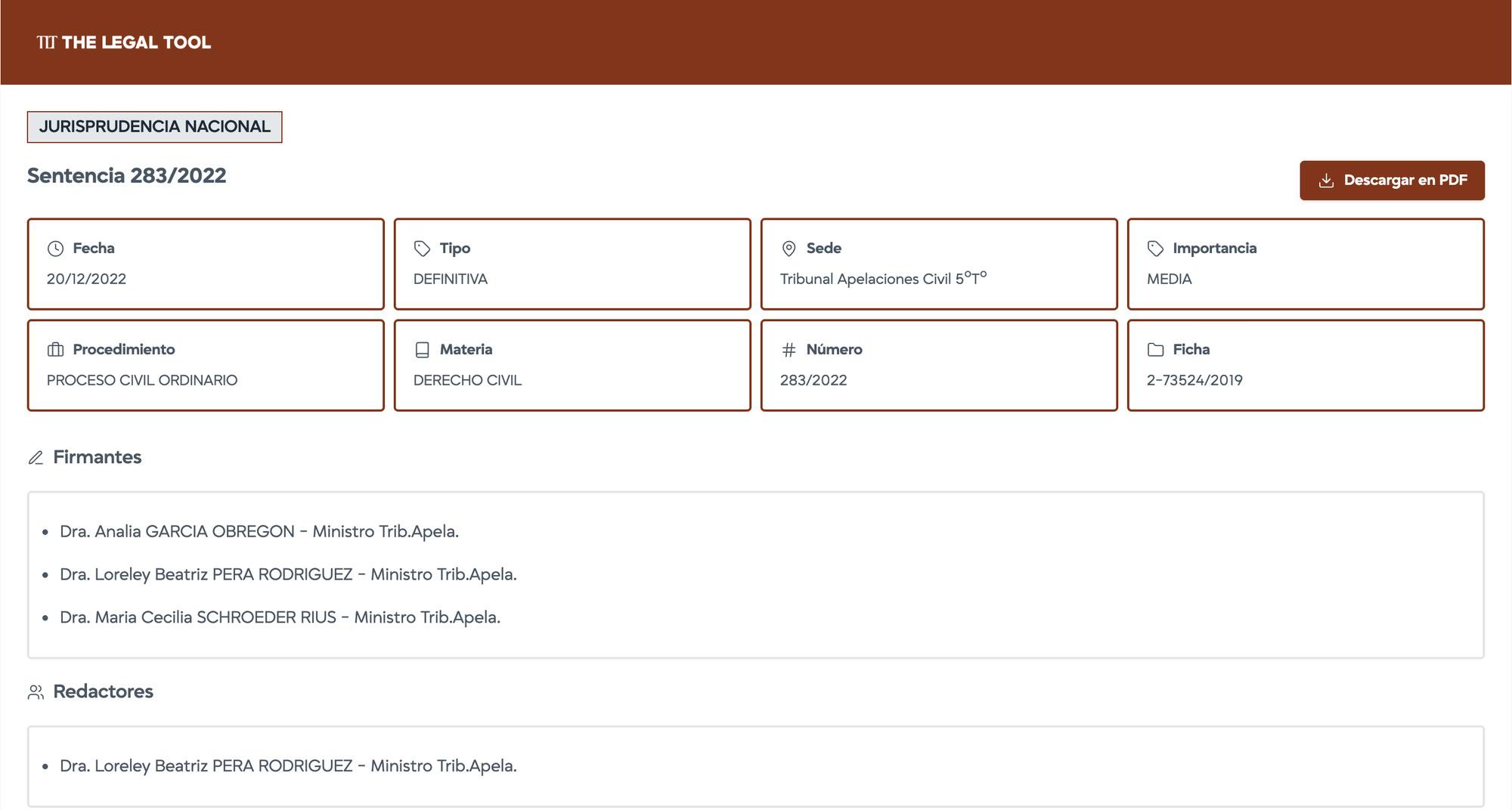Click the briefcase icon beside Procedimiento

click(x=55, y=350)
